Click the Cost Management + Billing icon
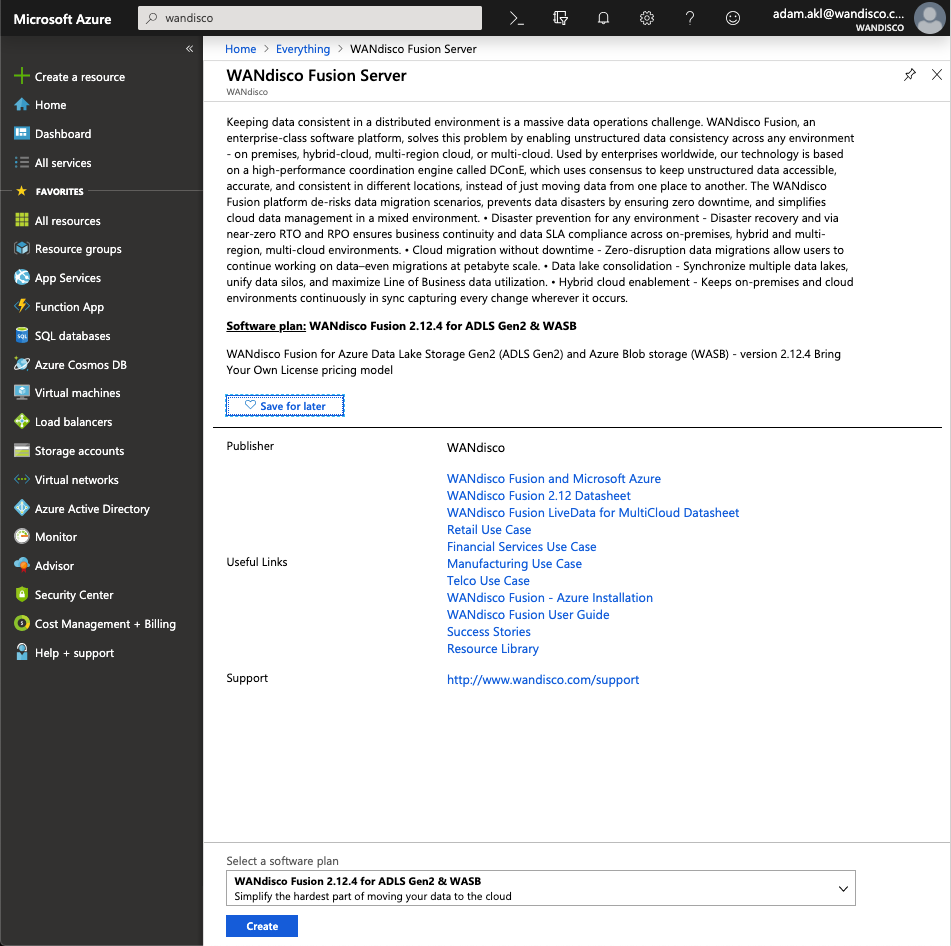 click(x=21, y=623)
